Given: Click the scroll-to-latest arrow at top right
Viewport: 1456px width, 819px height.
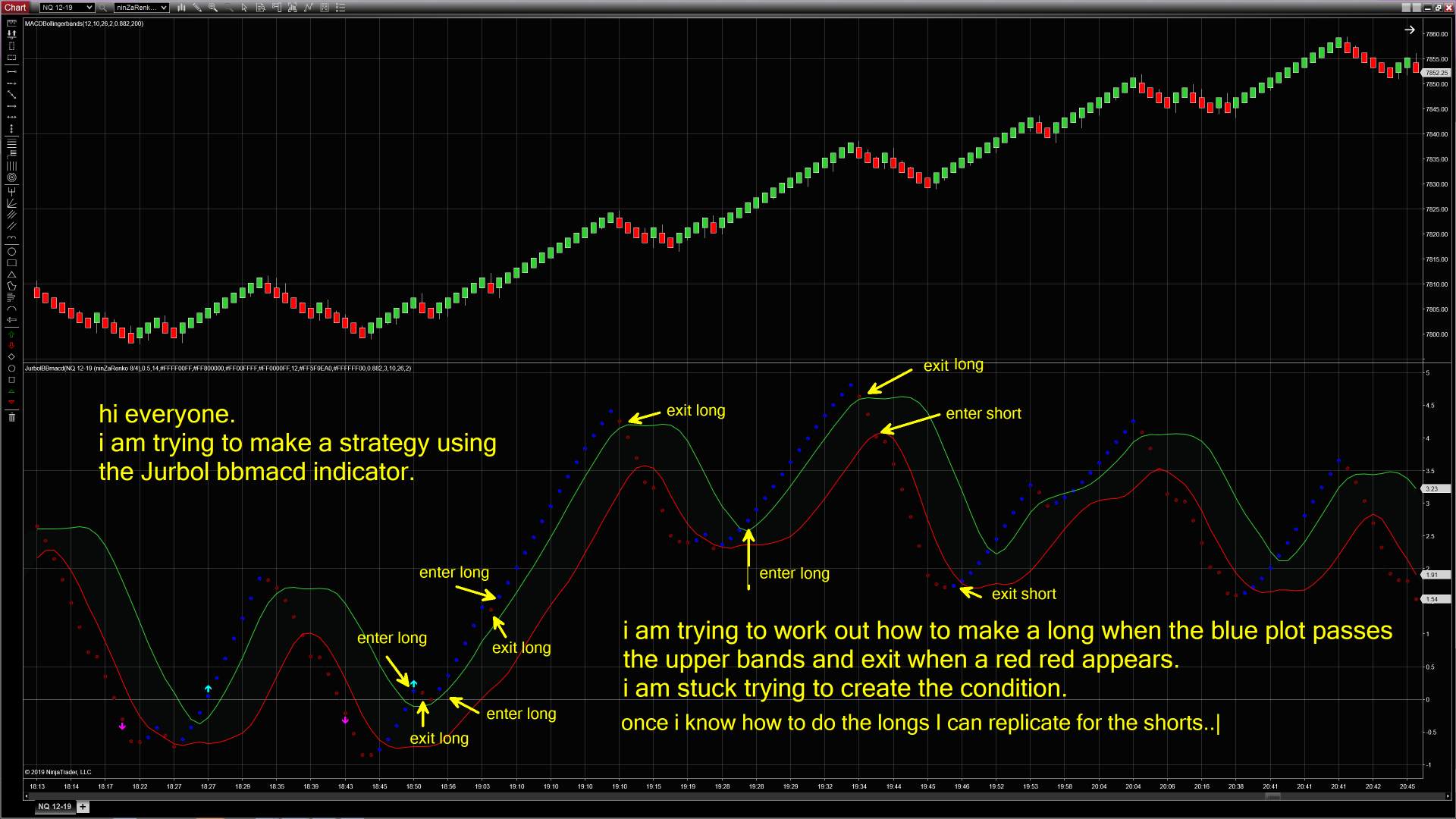Looking at the screenshot, I should 1409,30.
